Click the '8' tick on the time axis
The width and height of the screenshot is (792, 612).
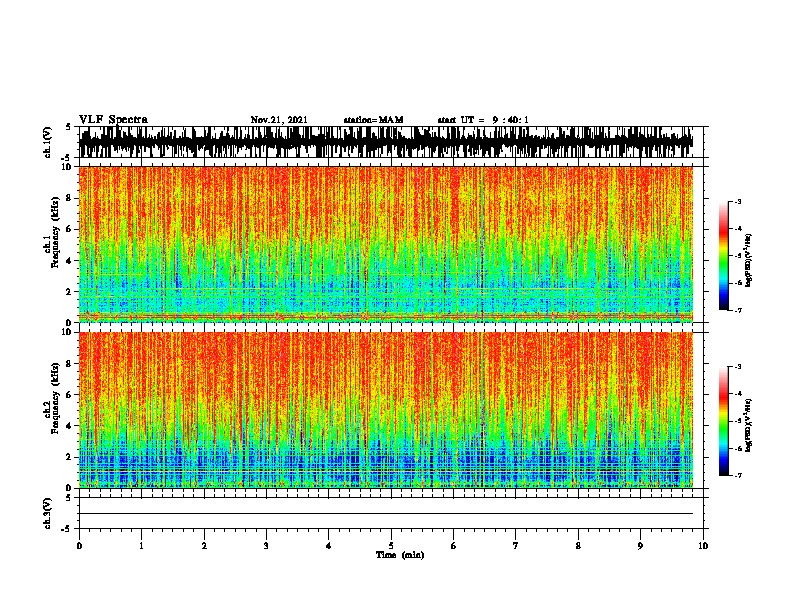click(578, 546)
